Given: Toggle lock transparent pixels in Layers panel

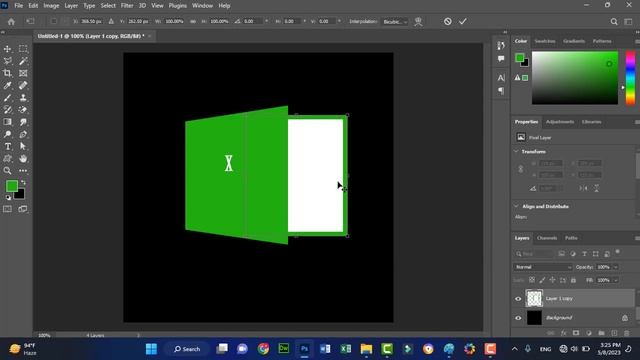Looking at the screenshot, I should pyautogui.click(x=532, y=280).
